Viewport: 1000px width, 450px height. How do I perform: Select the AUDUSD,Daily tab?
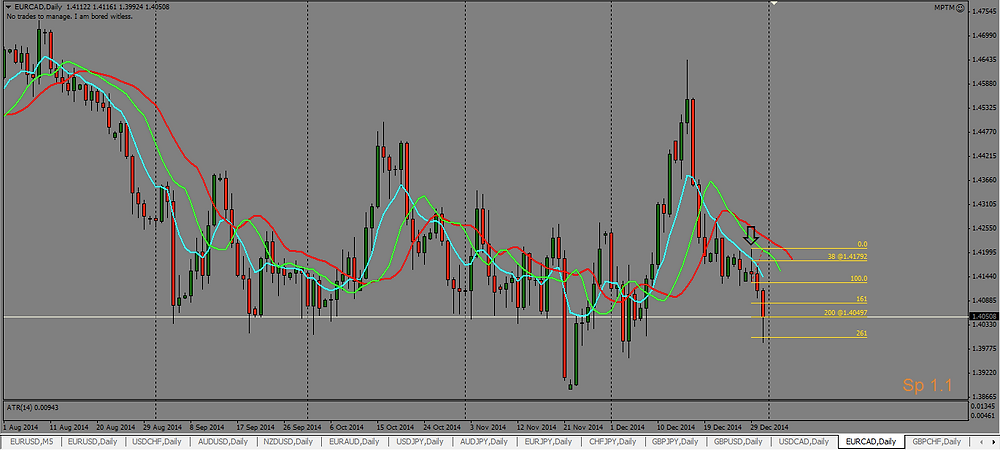(224, 441)
